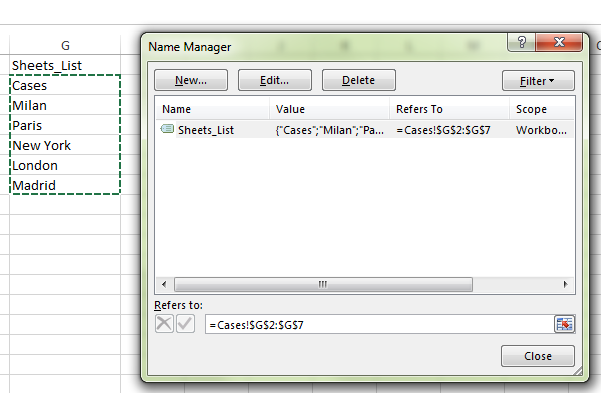Click the Value cell starting with {"Cases"
This screenshot has width=601, height=393.
click(329, 130)
